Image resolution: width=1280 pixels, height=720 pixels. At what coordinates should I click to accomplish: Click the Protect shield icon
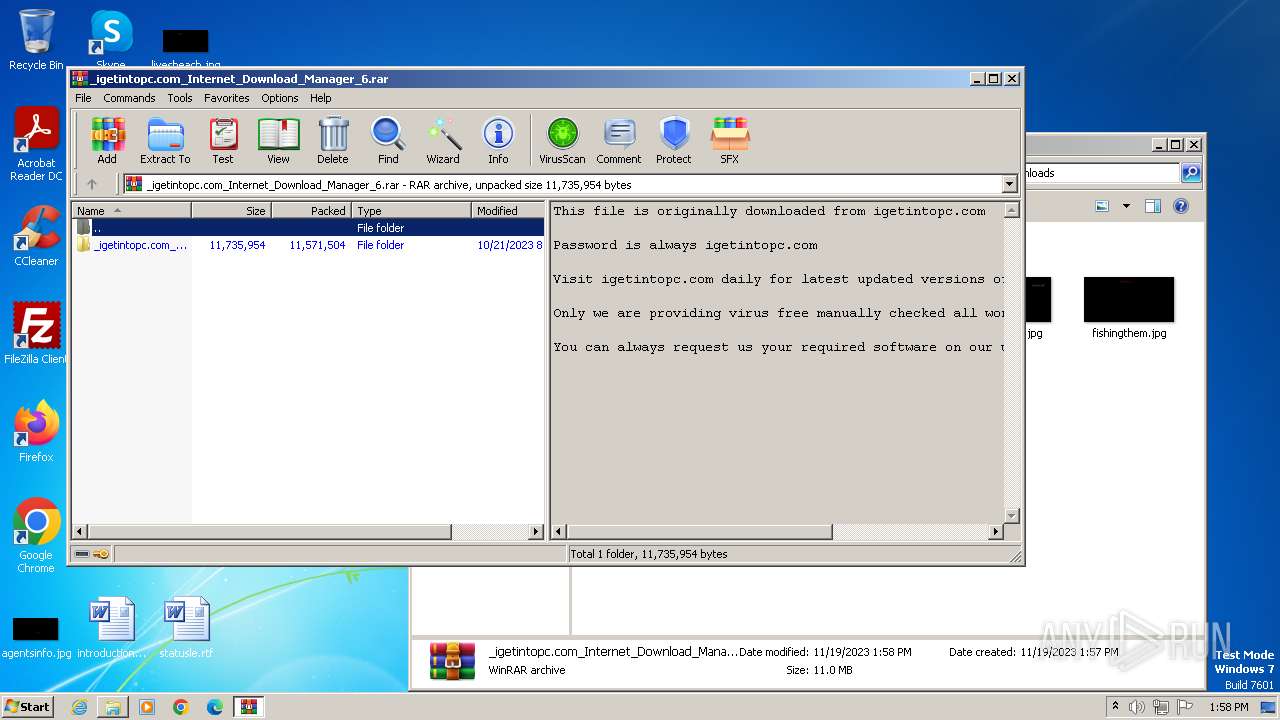click(x=674, y=141)
